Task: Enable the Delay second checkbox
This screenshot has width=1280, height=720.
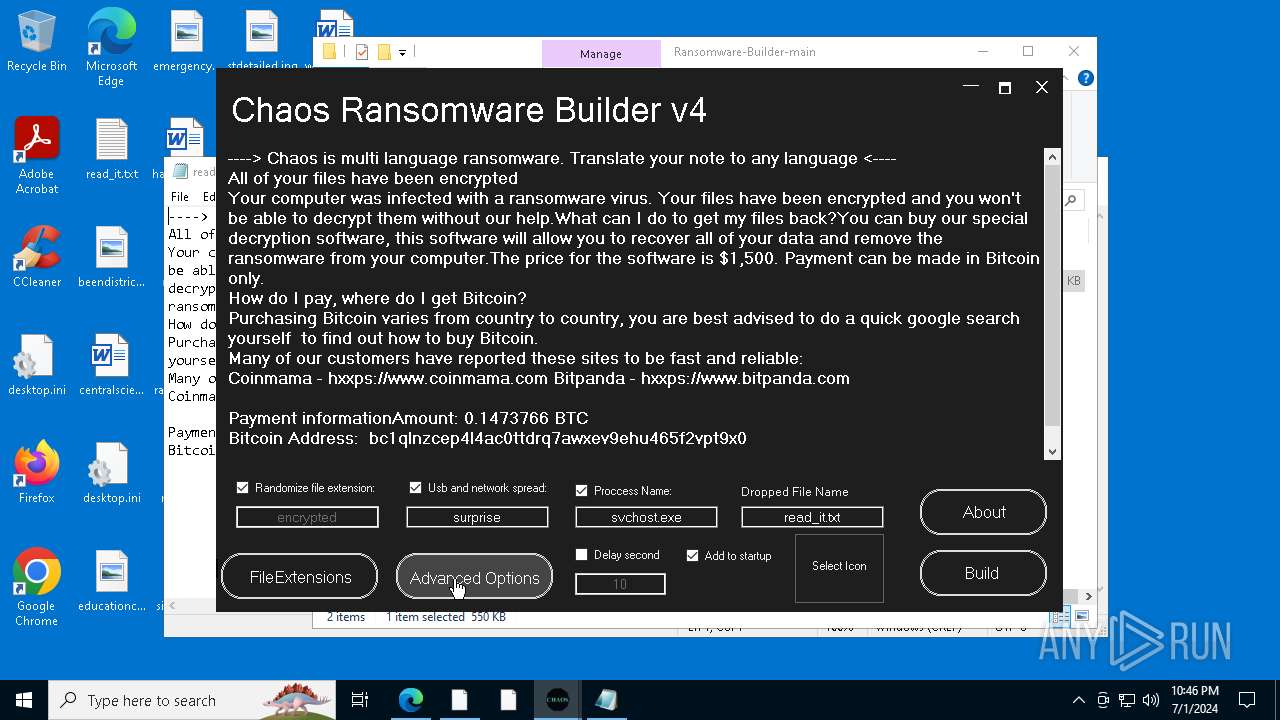Action: (x=581, y=555)
